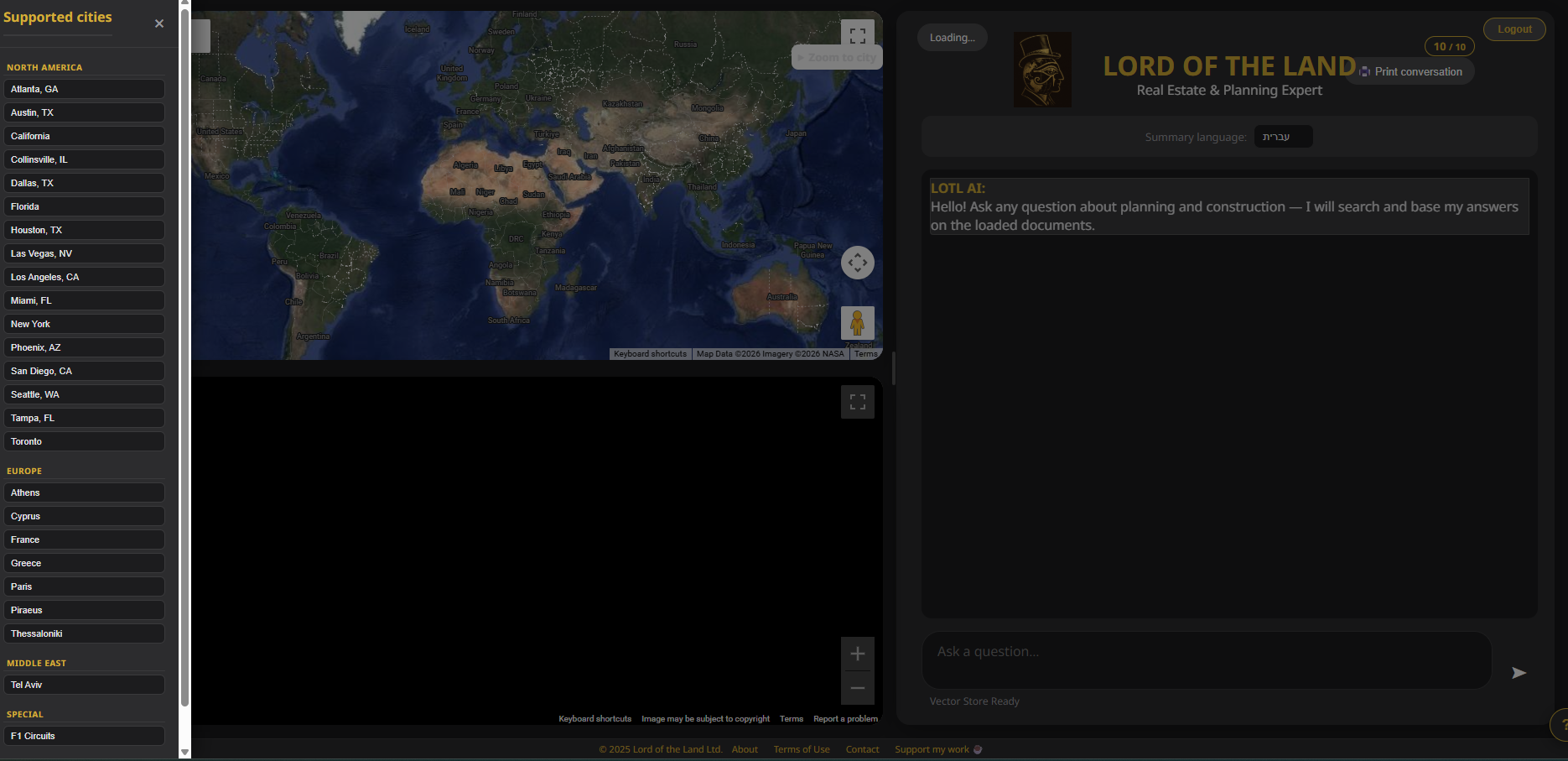Click the pan control compass icon
This screenshot has width=1568, height=761.
point(857,262)
